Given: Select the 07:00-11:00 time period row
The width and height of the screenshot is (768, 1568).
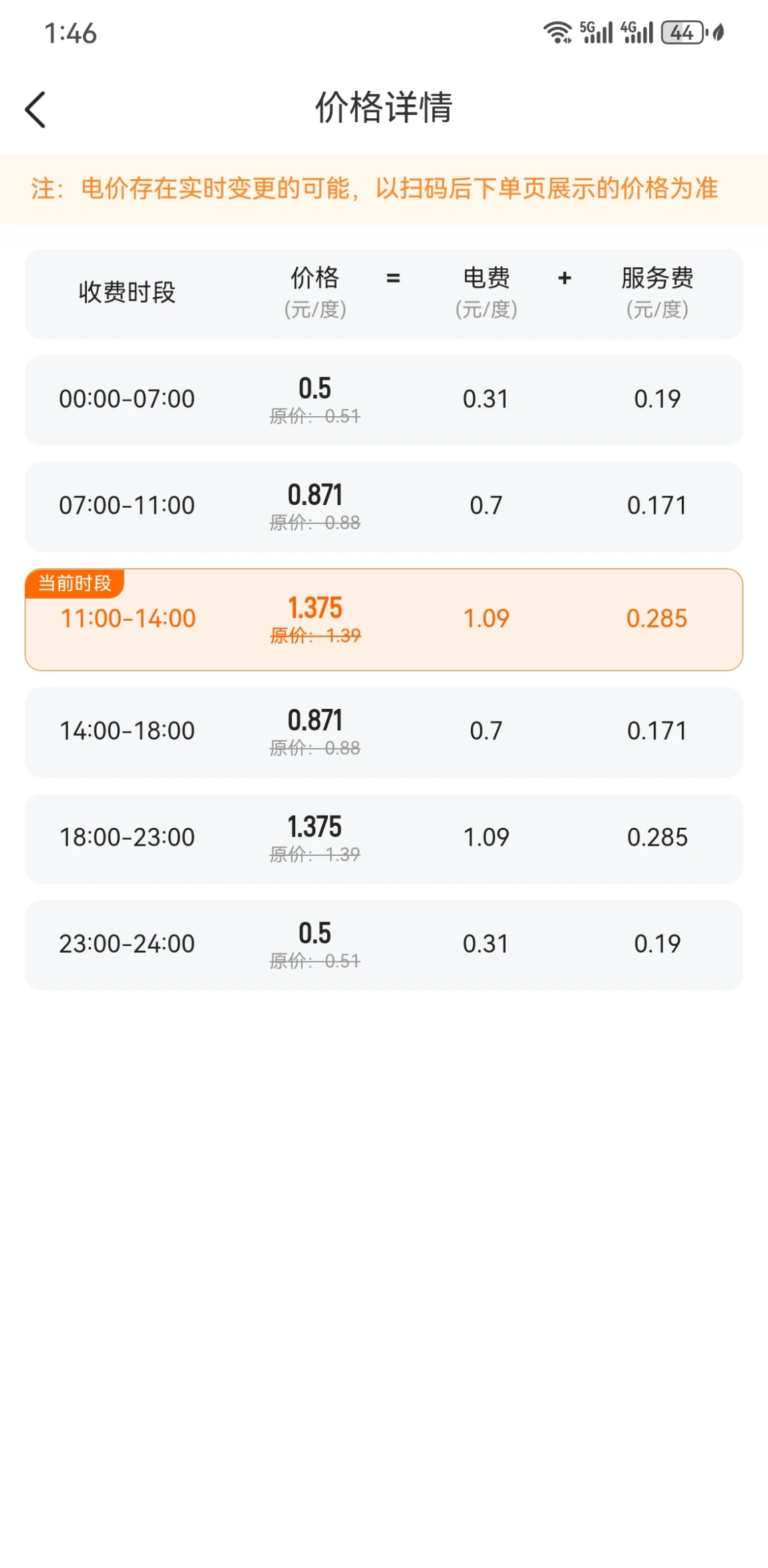Looking at the screenshot, I should click(x=384, y=506).
